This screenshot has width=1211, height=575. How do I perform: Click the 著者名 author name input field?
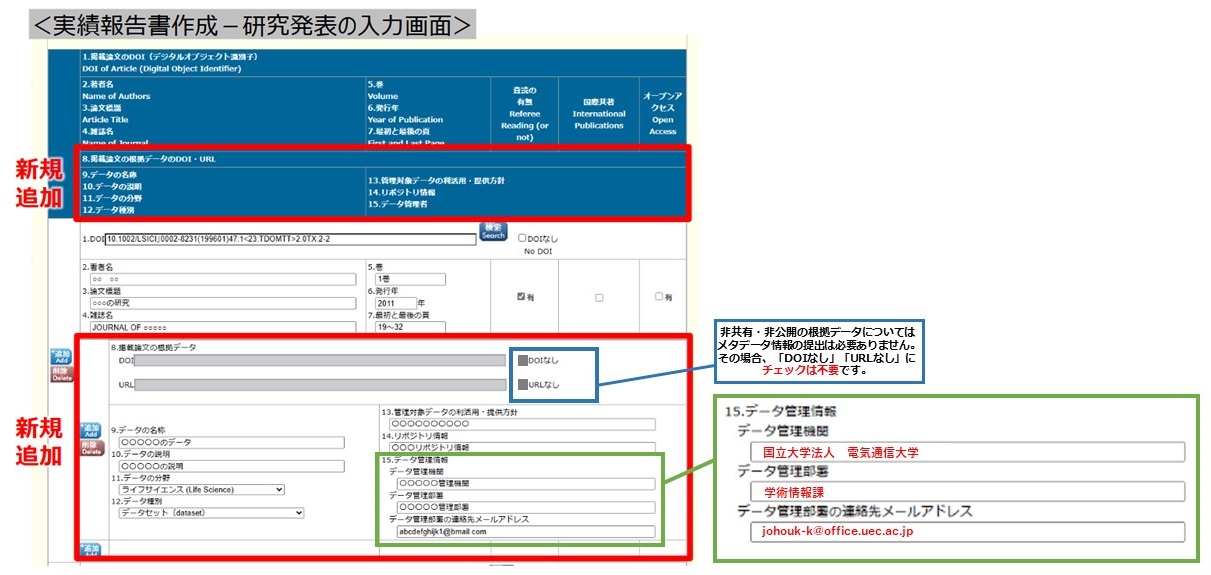[223, 279]
